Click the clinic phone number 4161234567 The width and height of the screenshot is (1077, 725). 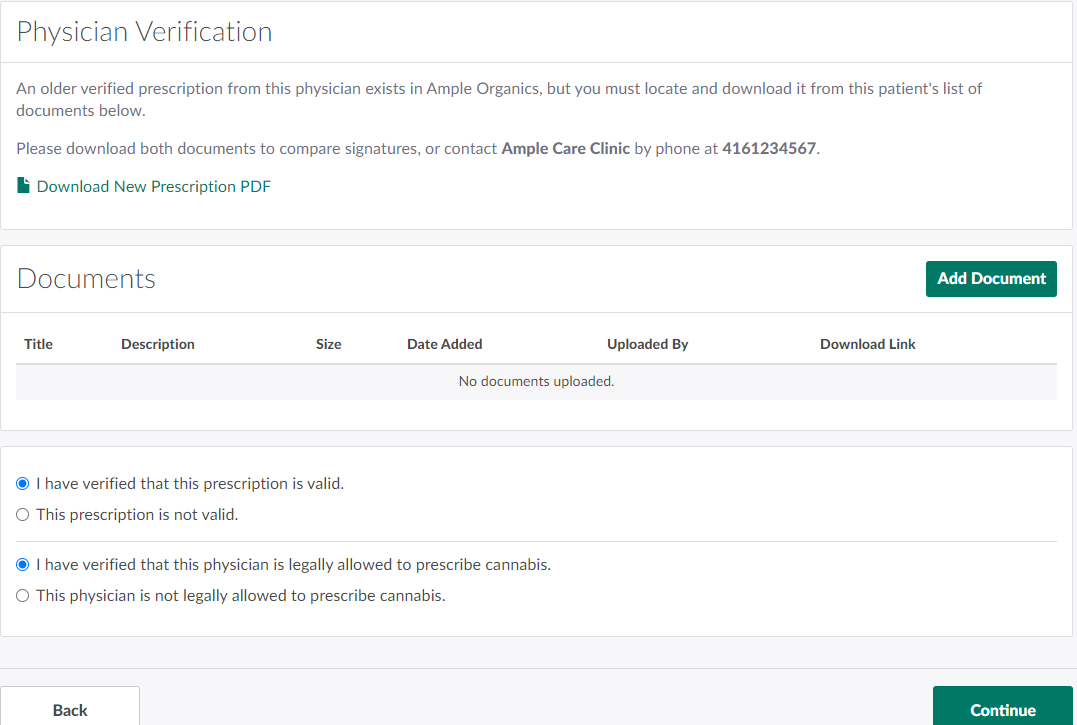click(768, 149)
